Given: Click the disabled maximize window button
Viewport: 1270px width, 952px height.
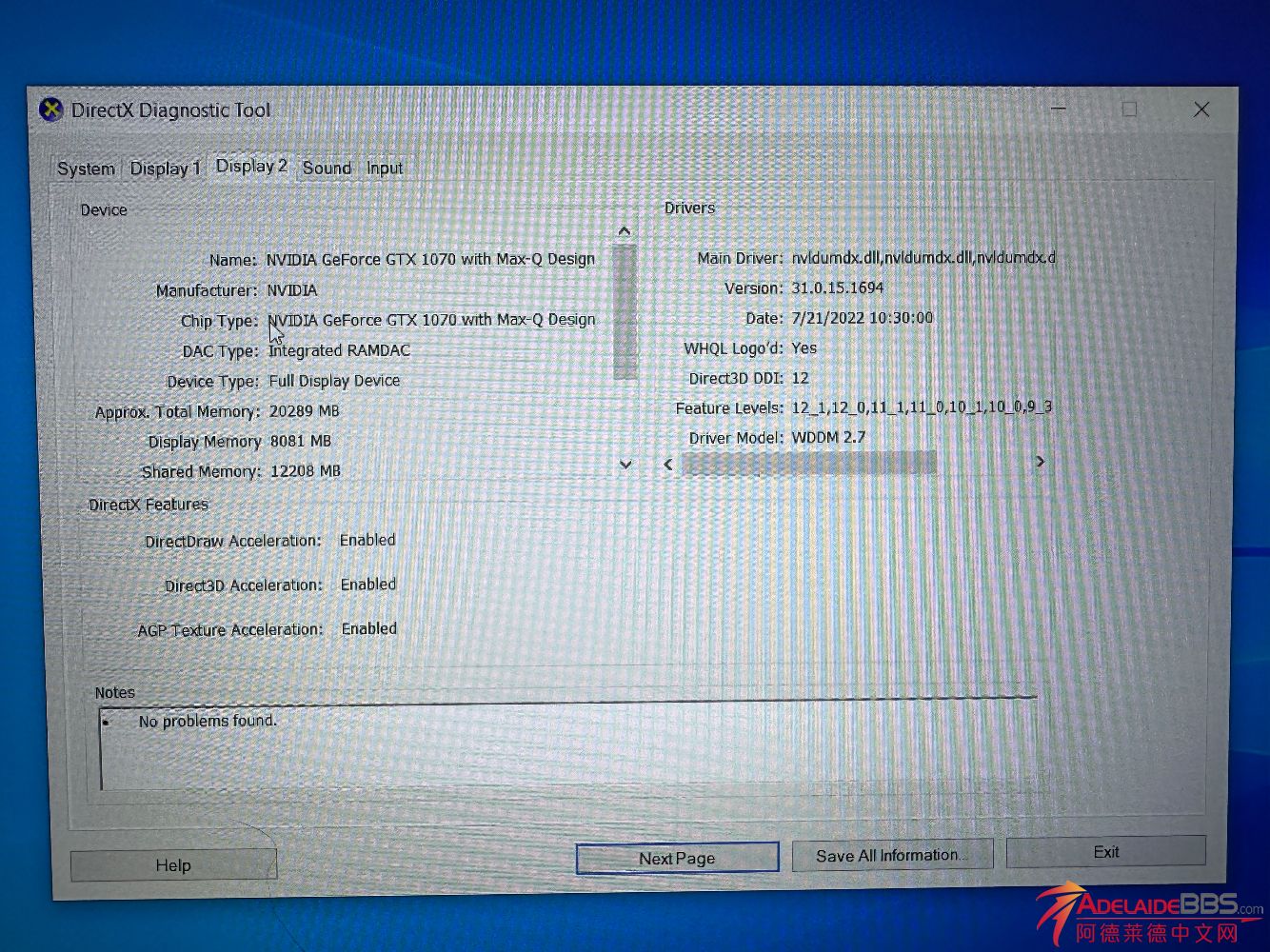Looking at the screenshot, I should pos(1129,109).
